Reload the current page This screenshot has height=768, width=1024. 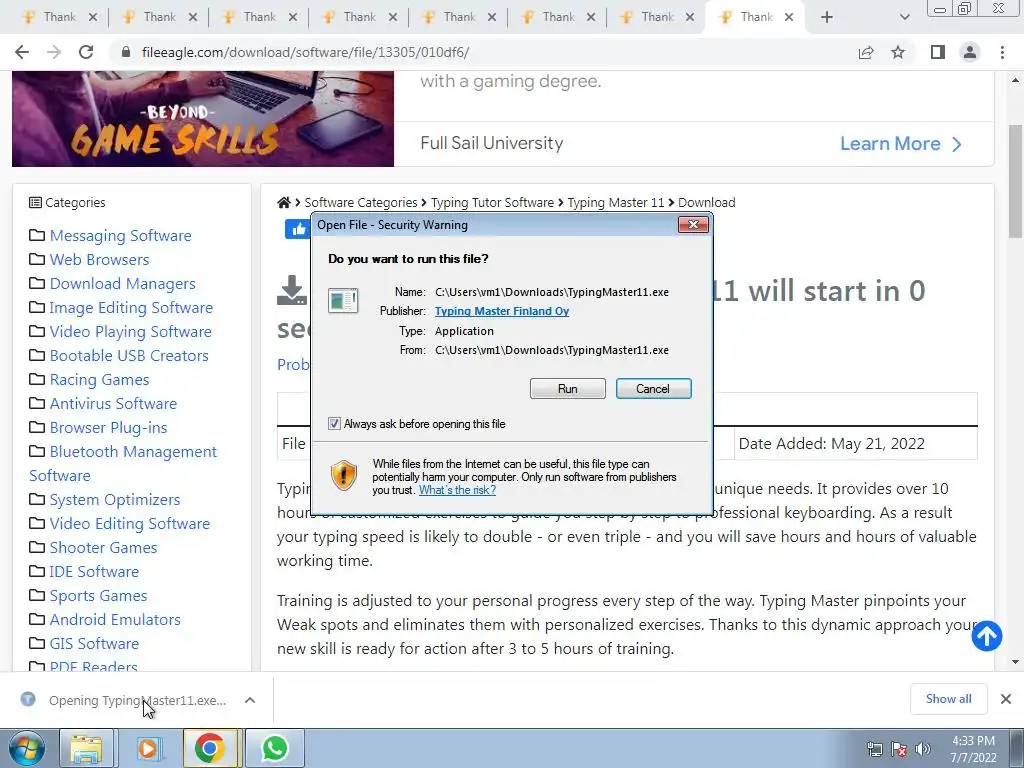tap(86, 52)
